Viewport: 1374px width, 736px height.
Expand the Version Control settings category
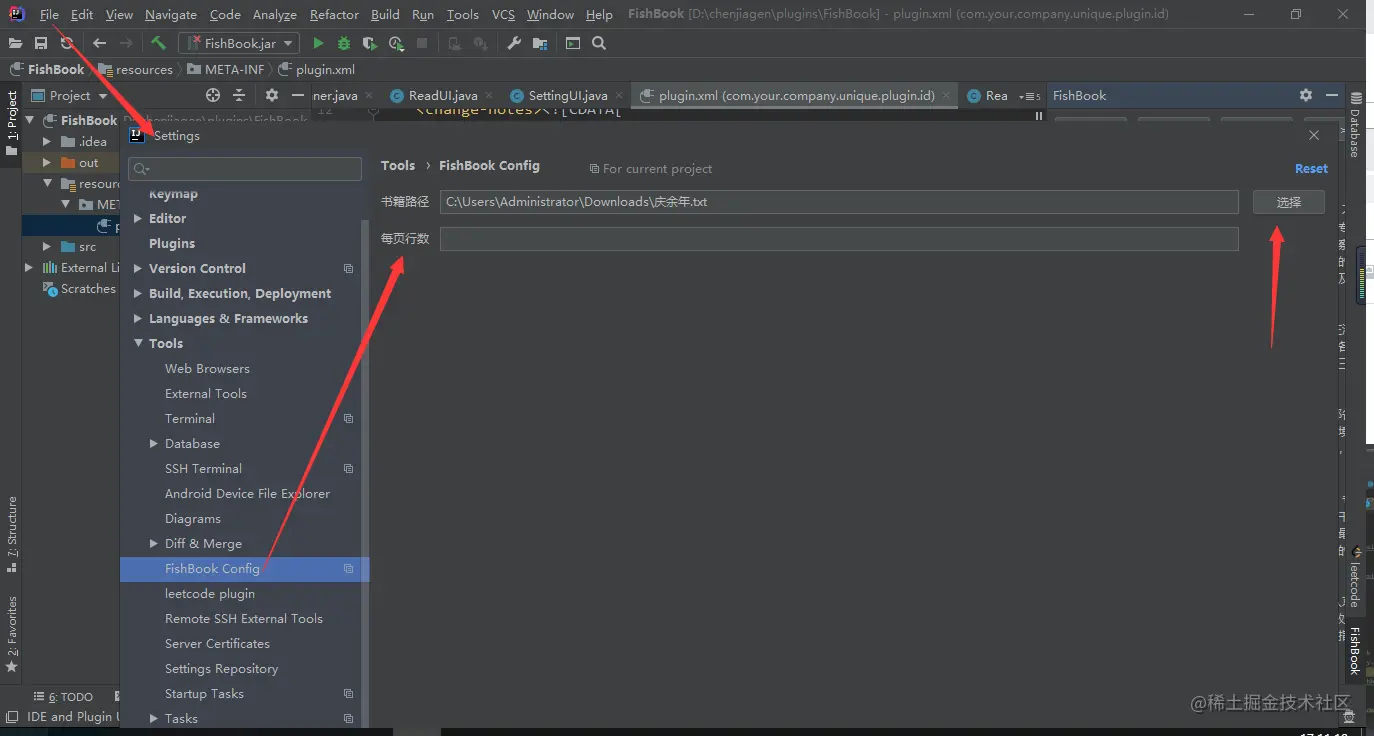tap(138, 268)
